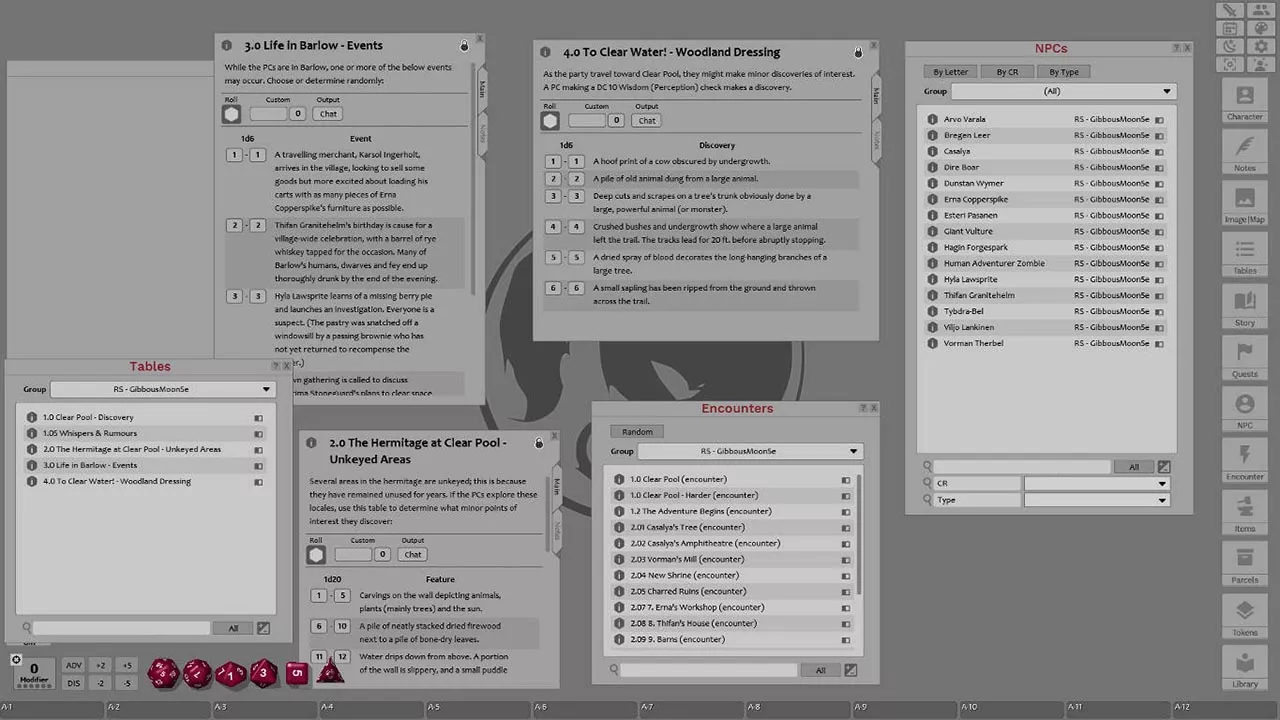This screenshot has height=720, width=1280.
Task: Open the Tables sidebar button
Action: click(1244, 256)
